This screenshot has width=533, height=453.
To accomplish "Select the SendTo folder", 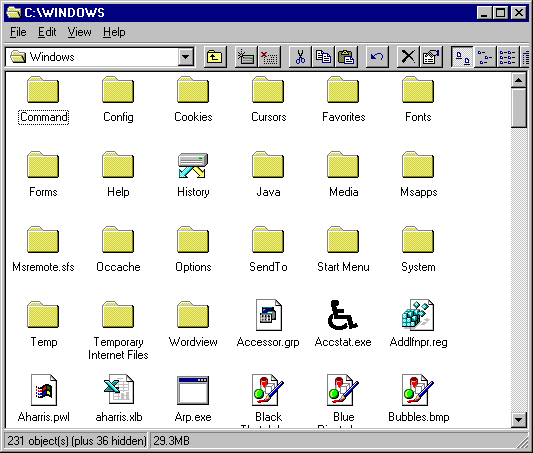I will [268, 240].
